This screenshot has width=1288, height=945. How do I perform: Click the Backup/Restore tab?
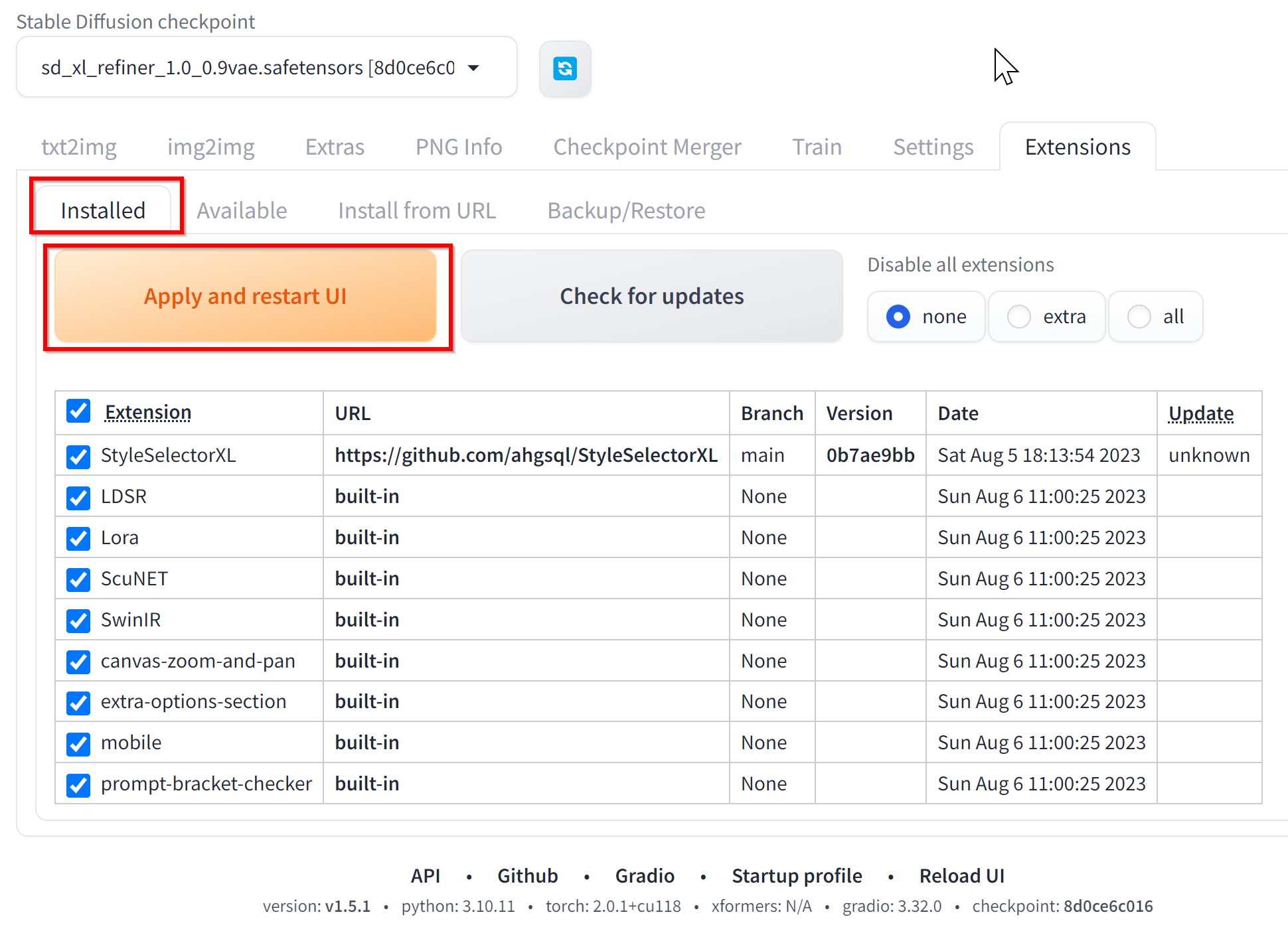coord(627,210)
